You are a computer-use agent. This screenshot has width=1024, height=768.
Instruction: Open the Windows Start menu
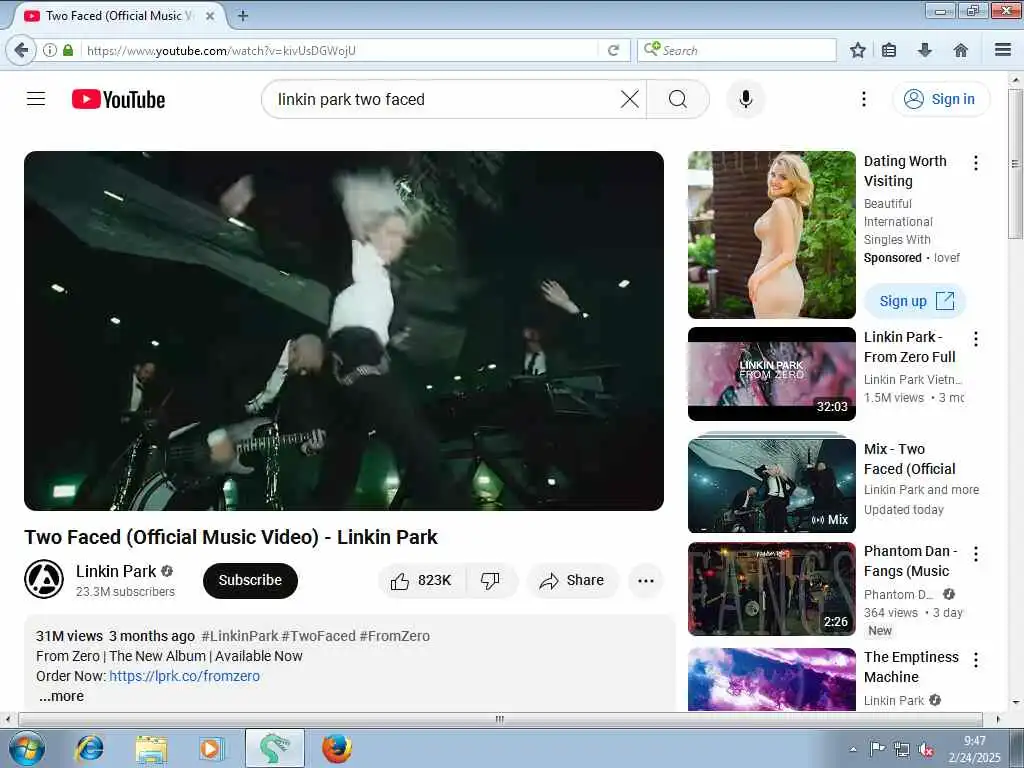click(x=26, y=748)
